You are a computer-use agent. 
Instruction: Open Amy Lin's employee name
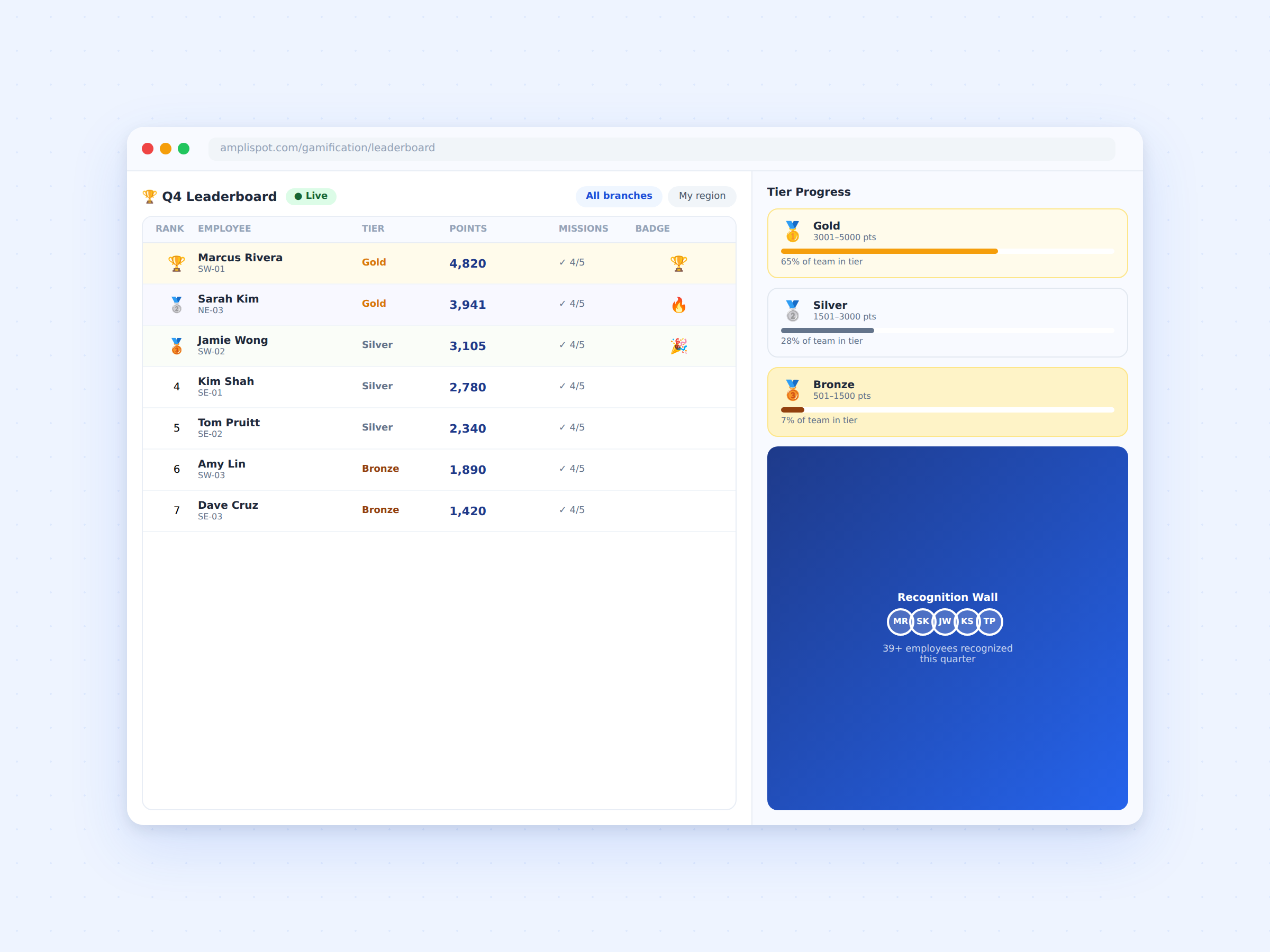tap(222, 464)
